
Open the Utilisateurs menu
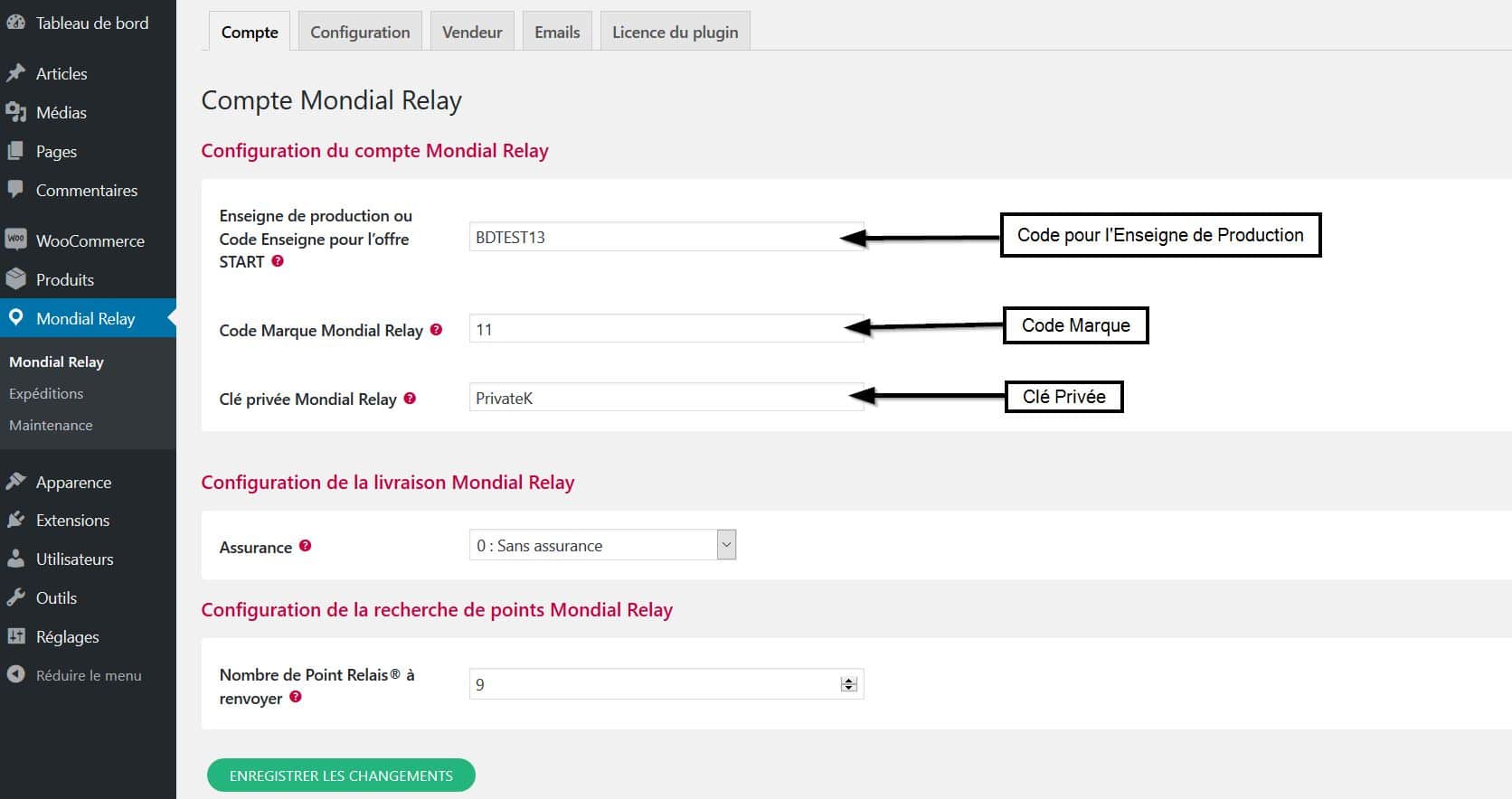coord(88,559)
